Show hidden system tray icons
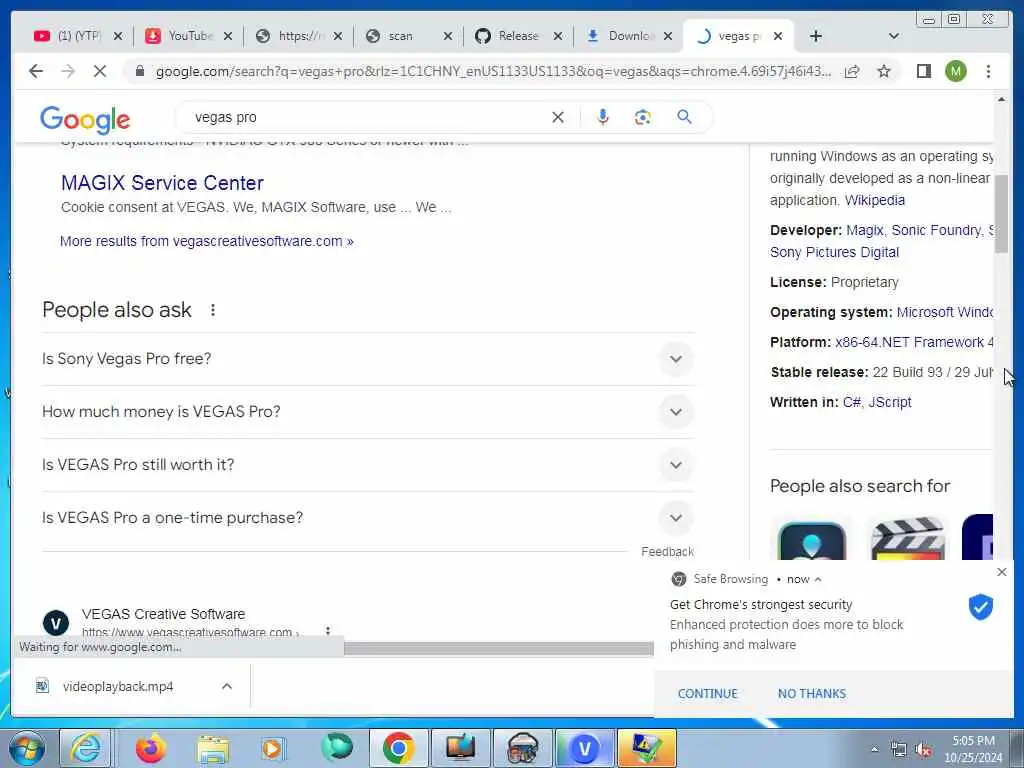Viewport: 1024px width, 768px height. pyautogui.click(x=874, y=749)
